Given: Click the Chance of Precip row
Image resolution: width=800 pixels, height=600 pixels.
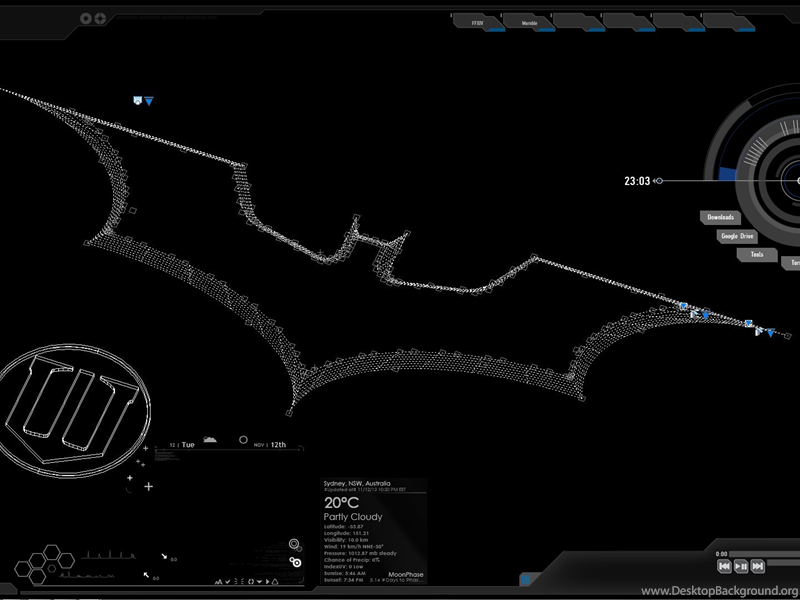Looking at the screenshot, I should pyautogui.click(x=352, y=560).
